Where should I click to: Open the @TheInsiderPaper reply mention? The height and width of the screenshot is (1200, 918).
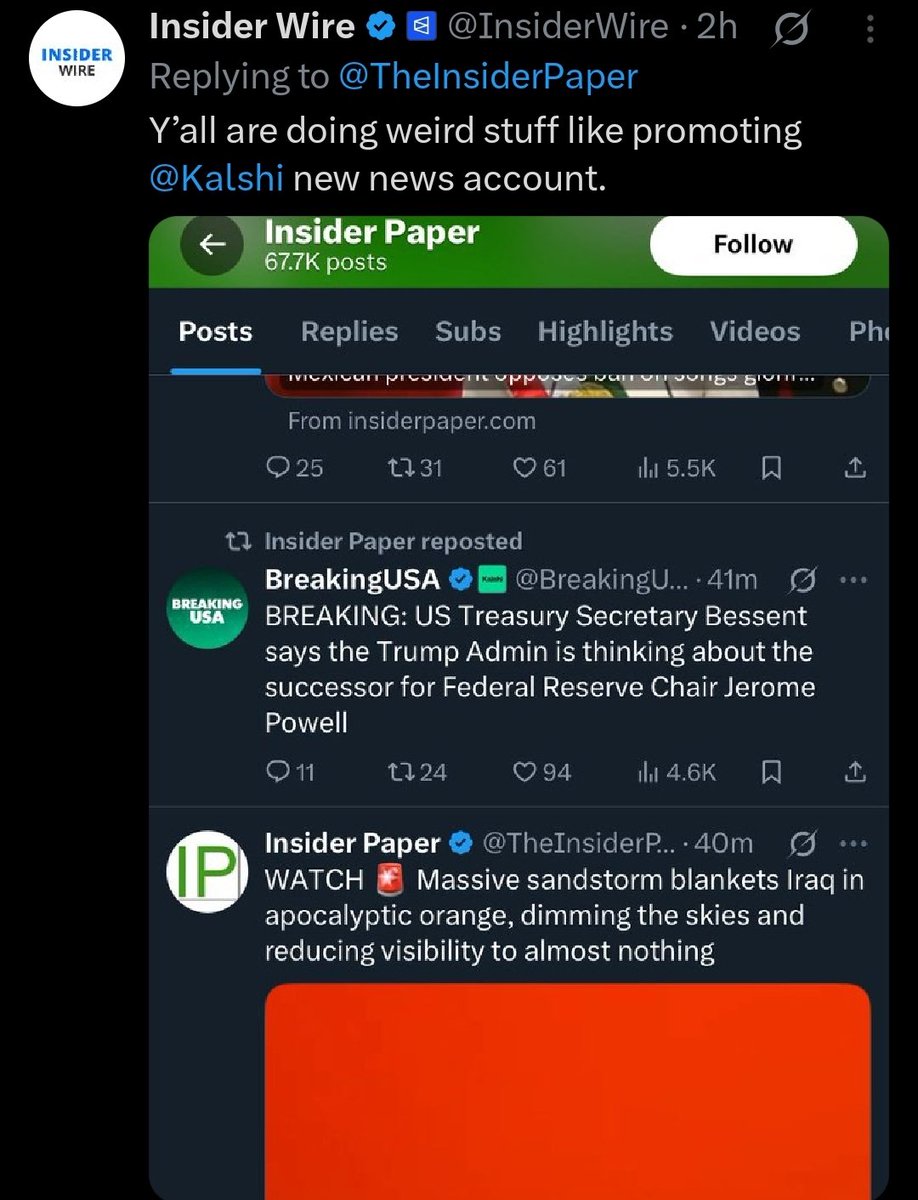488,77
